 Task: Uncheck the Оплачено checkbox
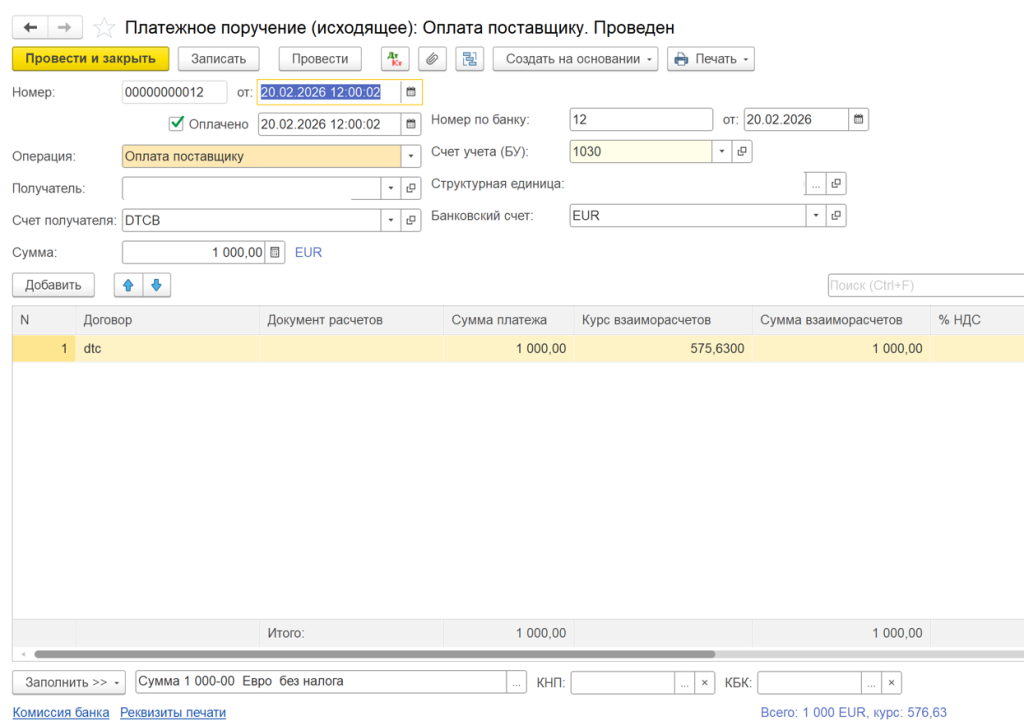tap(177, 124)
